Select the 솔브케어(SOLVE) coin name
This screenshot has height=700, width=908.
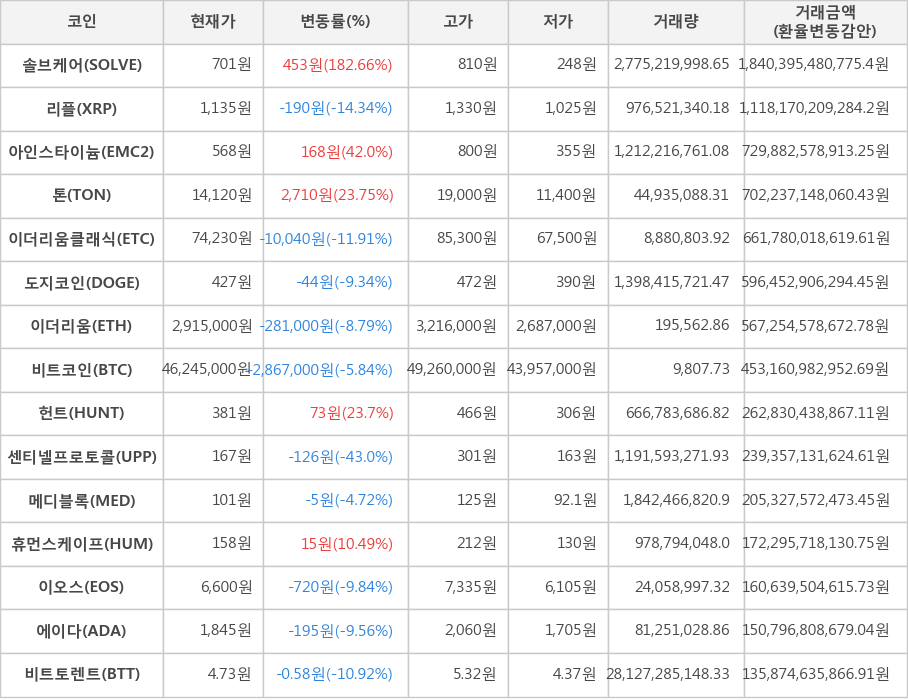point(82,65)
